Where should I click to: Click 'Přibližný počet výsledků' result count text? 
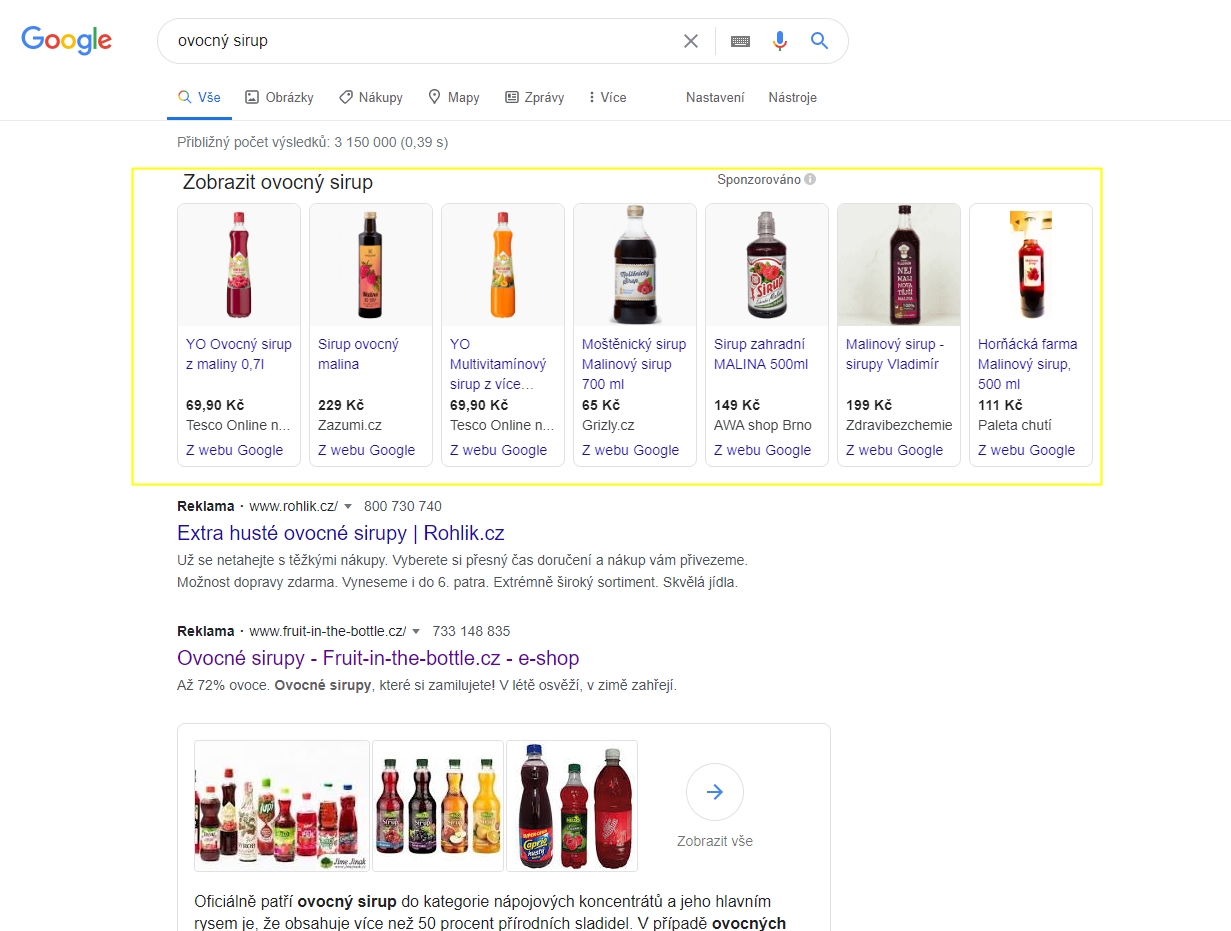click(x=313, y=143)
